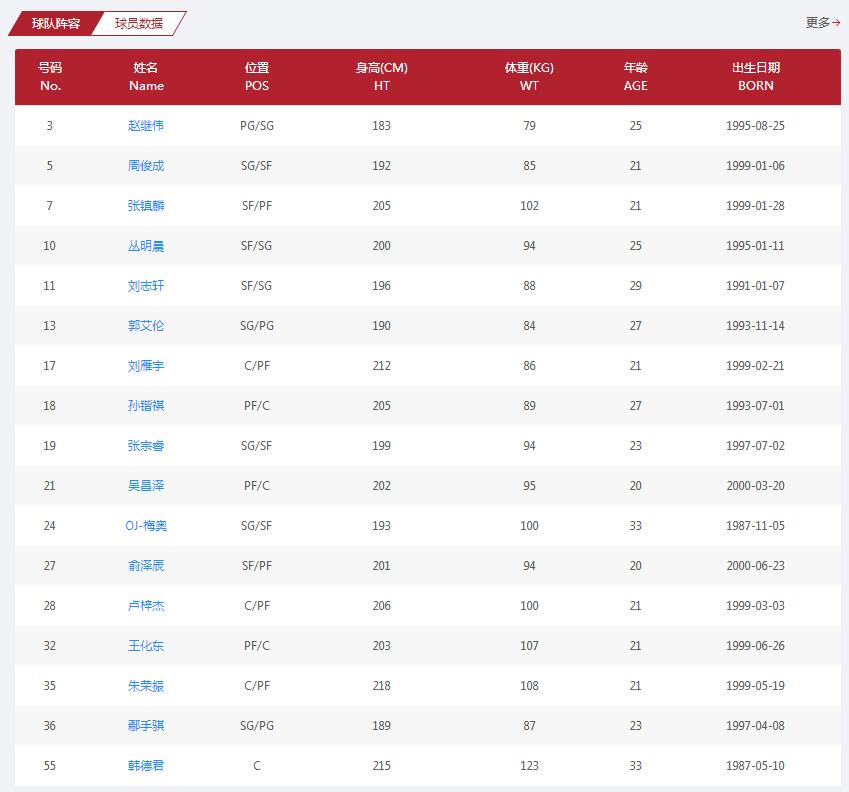This screenshot has height=792, width=849.
Task: Open 卢梓杰 player link
Action: (146, 606)
